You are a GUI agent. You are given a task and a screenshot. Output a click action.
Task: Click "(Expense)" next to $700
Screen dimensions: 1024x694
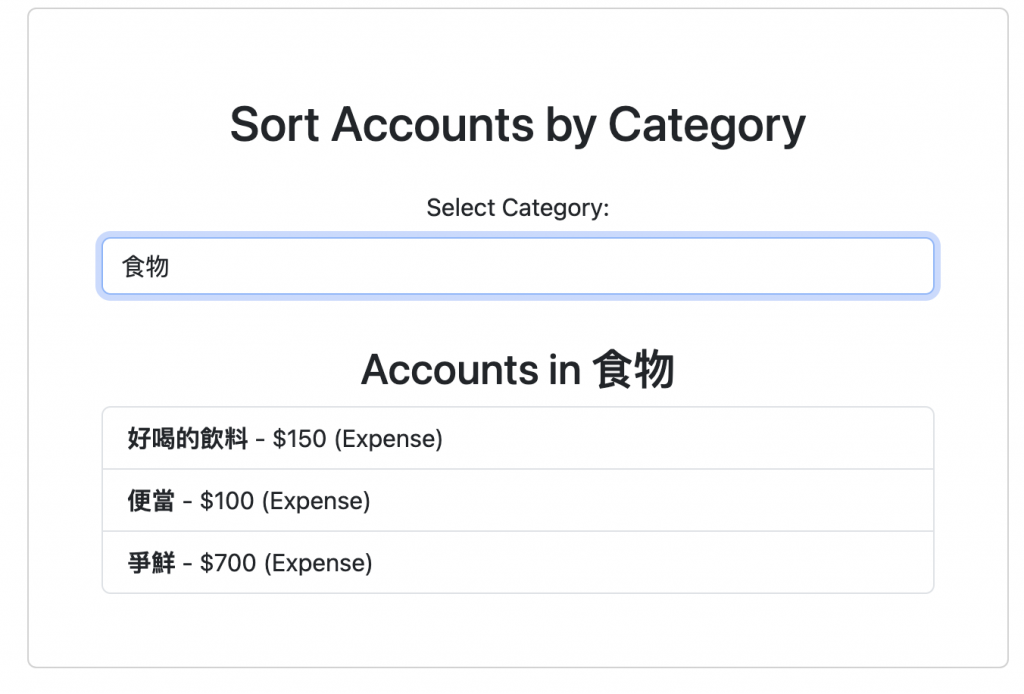point(318,563)
